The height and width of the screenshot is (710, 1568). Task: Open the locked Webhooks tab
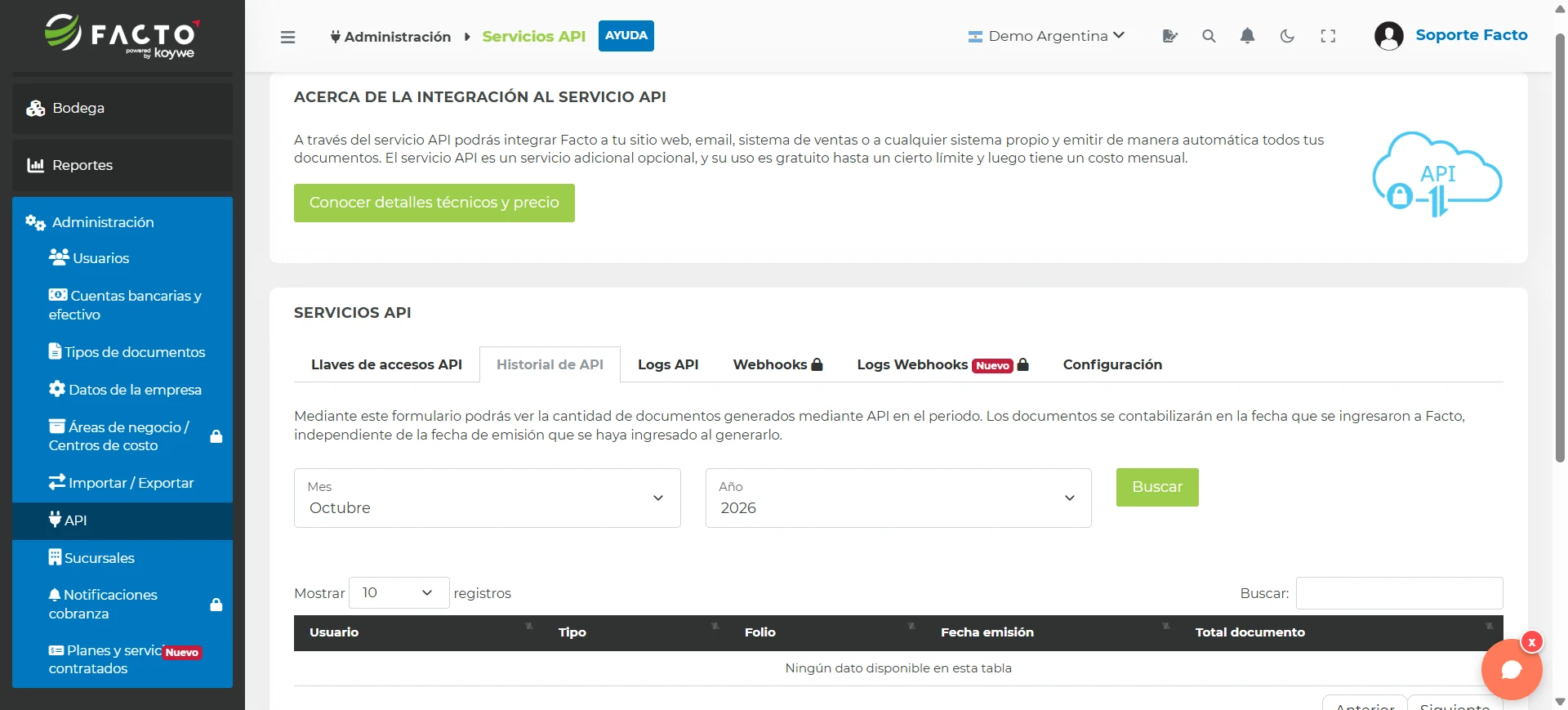tap(777, 364)
